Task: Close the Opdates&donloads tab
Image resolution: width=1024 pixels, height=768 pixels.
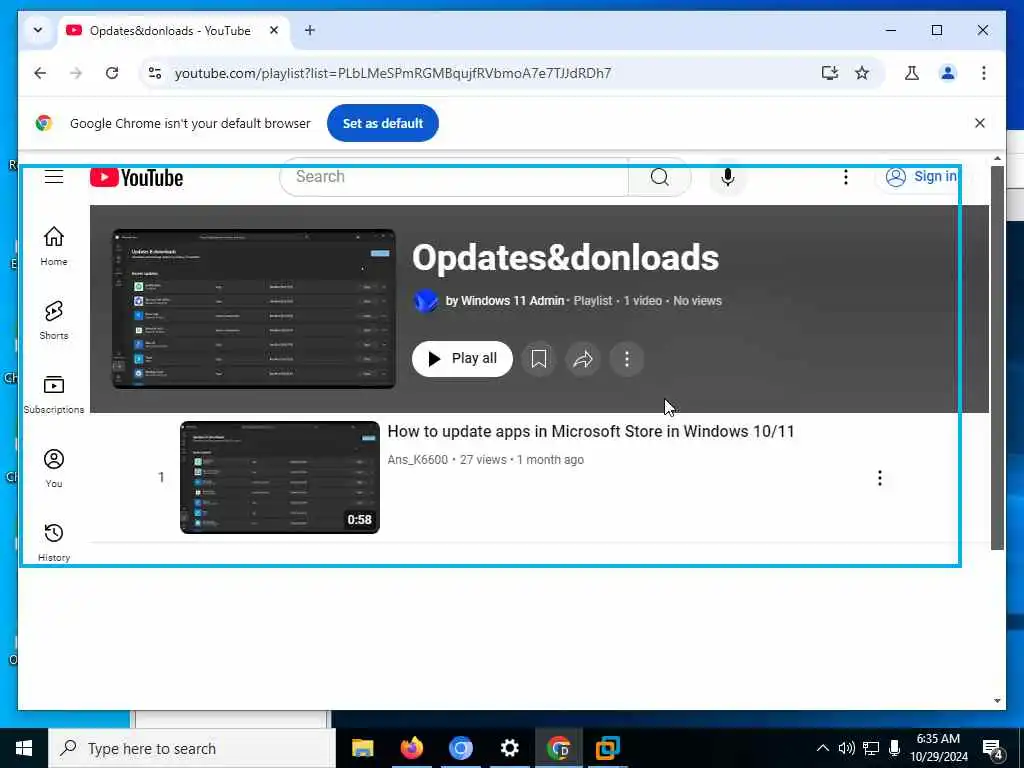Action: (274, 30)
